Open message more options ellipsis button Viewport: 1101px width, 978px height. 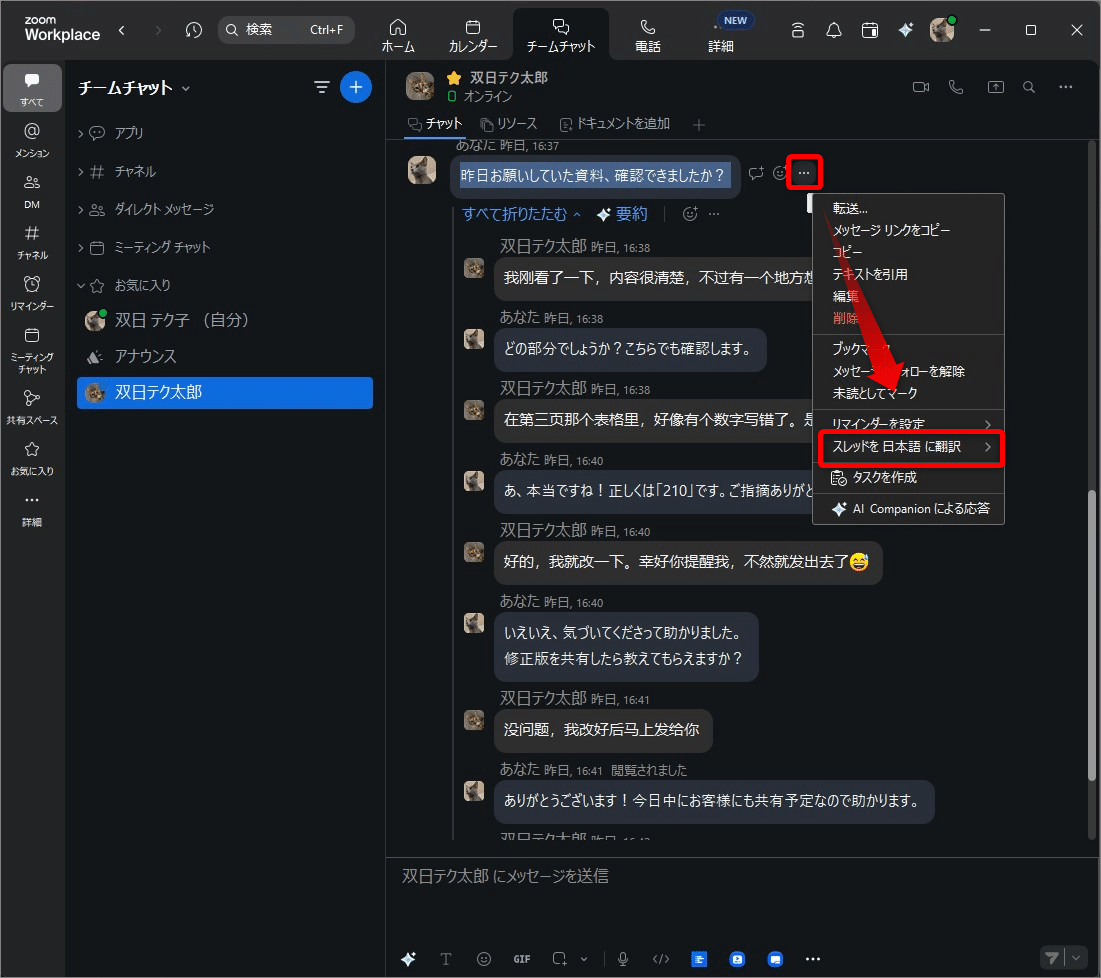click(x=804, y=173)
